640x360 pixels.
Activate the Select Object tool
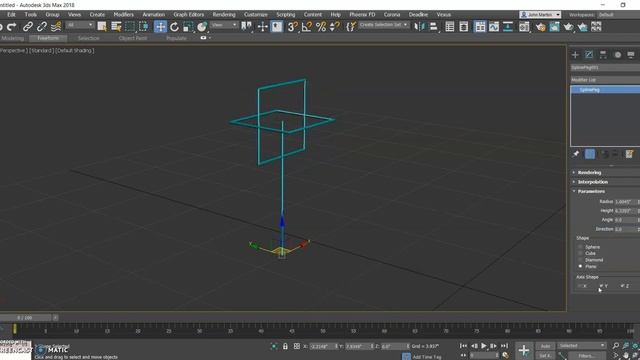[102, 27]
